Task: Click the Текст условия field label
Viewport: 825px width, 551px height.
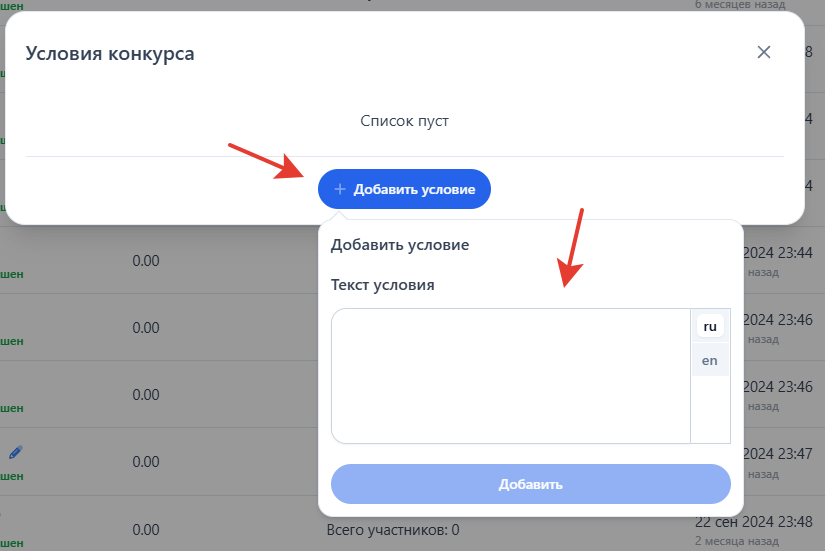Action: 383,285
